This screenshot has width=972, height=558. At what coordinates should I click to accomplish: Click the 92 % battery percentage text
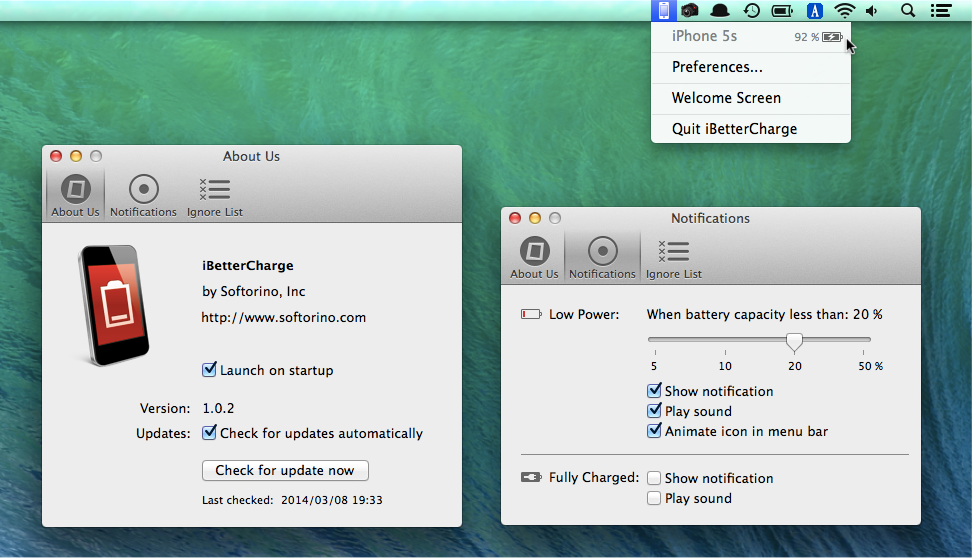pos(806,37)
